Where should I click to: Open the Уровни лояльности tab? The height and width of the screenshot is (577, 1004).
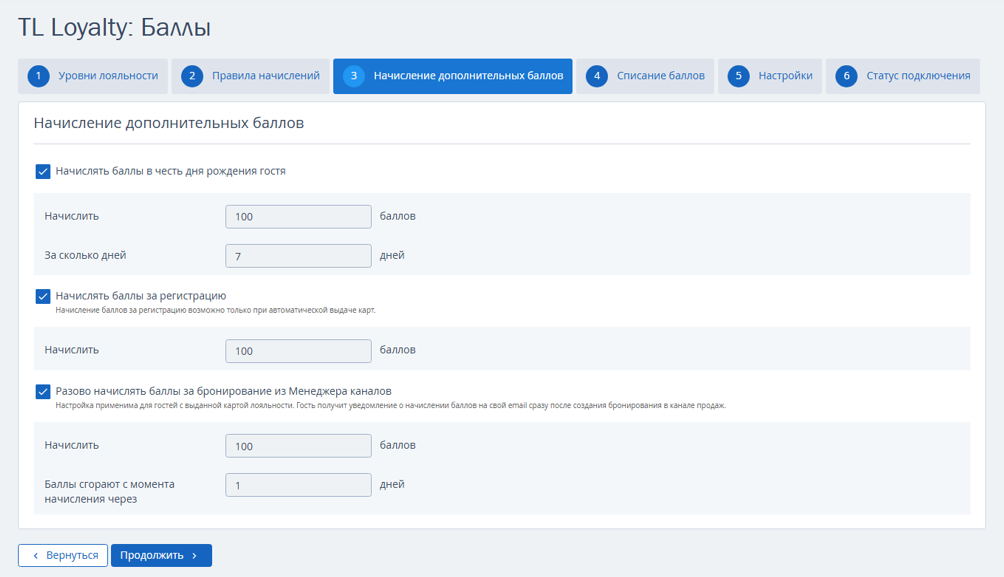click(93, 76)
